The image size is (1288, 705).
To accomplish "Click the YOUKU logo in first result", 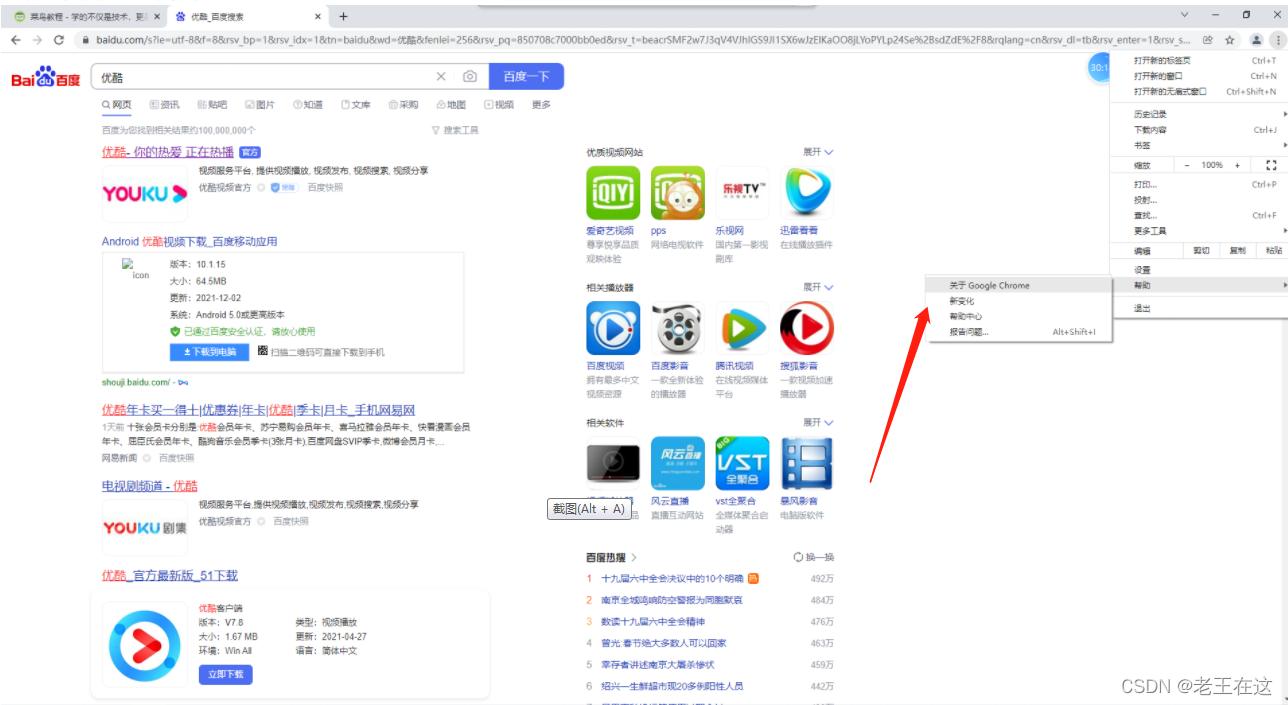I will [145, 194].
